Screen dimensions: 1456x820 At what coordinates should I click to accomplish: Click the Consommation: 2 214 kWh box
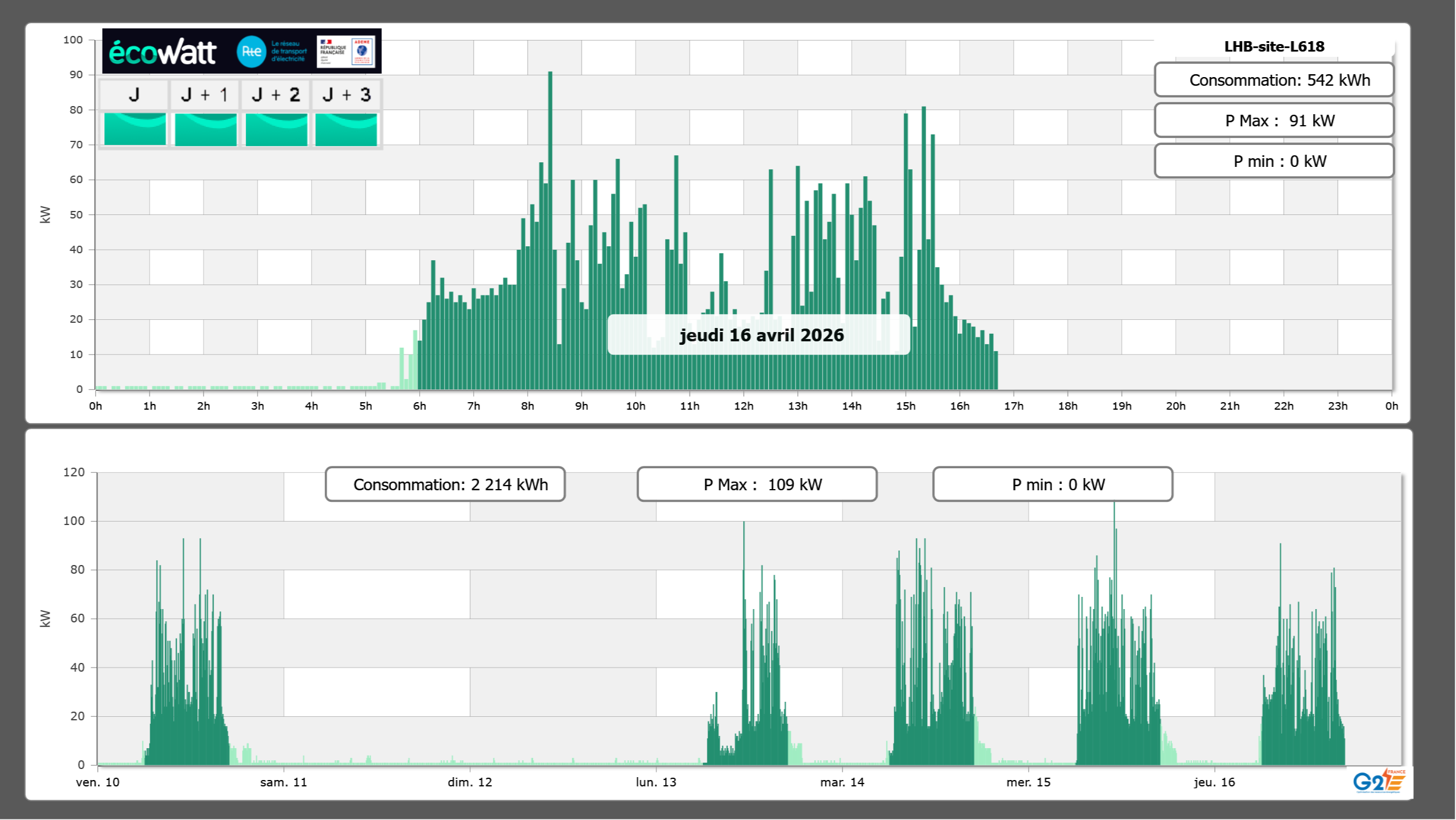click(x=445, y=484)
